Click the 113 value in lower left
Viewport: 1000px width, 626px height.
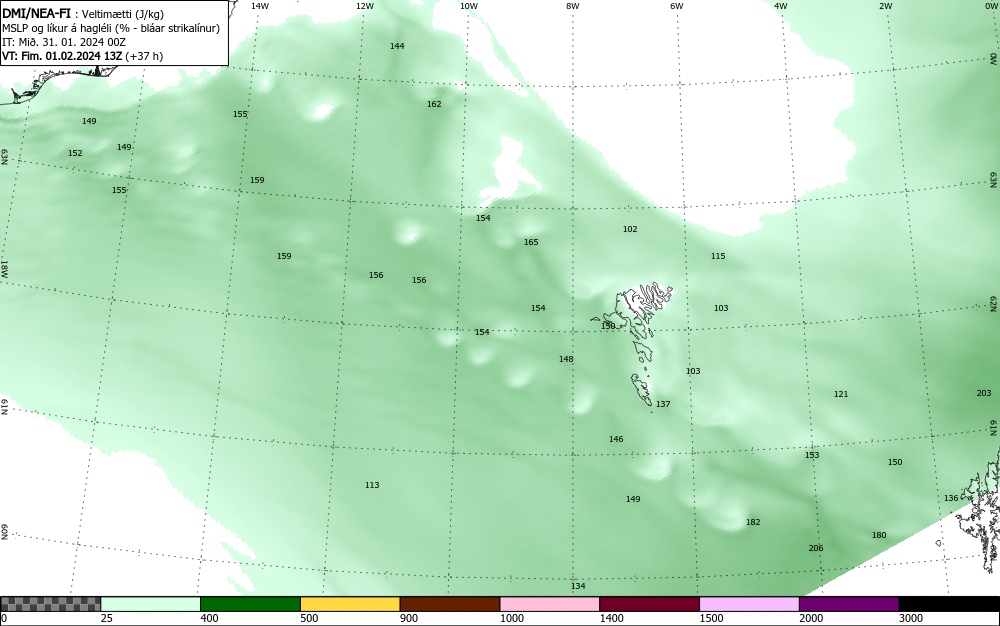pyautogui.click(x=372, y=485)
